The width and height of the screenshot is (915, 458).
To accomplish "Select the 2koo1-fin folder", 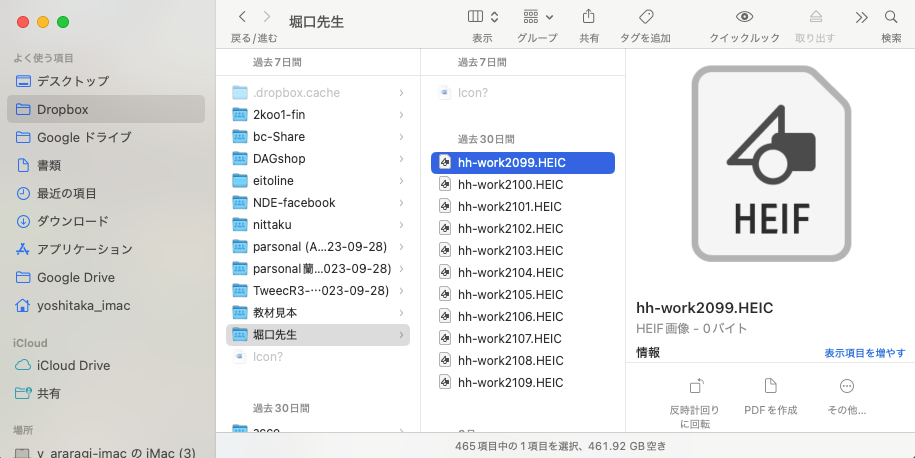I will tap(318, 115).
